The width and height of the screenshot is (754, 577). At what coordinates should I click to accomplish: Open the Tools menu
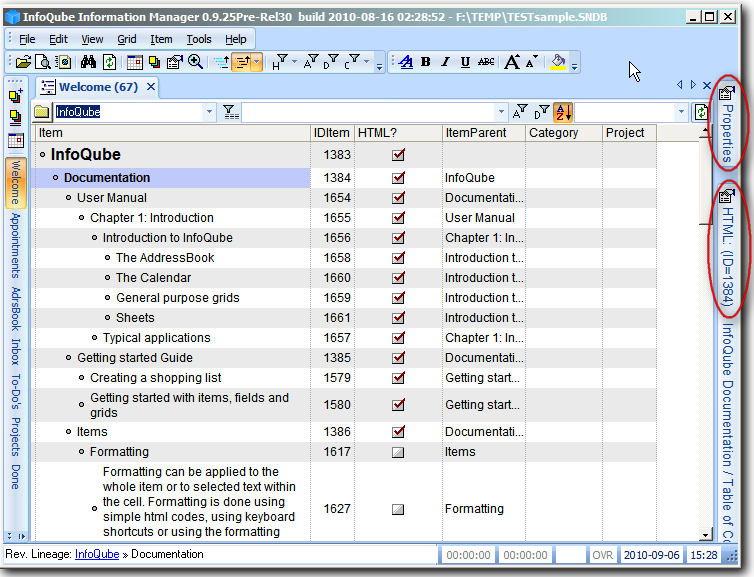coord(199,39)
